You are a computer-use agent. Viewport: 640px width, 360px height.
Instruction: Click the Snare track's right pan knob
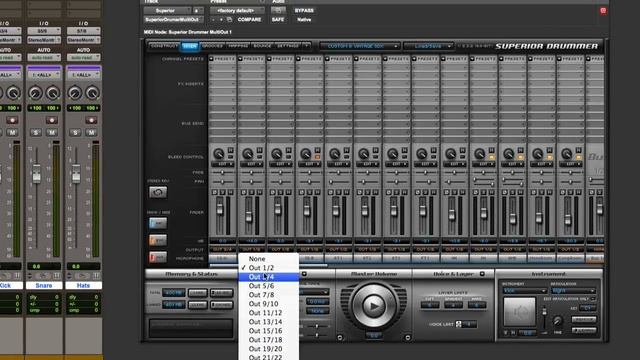coord(53,93)
